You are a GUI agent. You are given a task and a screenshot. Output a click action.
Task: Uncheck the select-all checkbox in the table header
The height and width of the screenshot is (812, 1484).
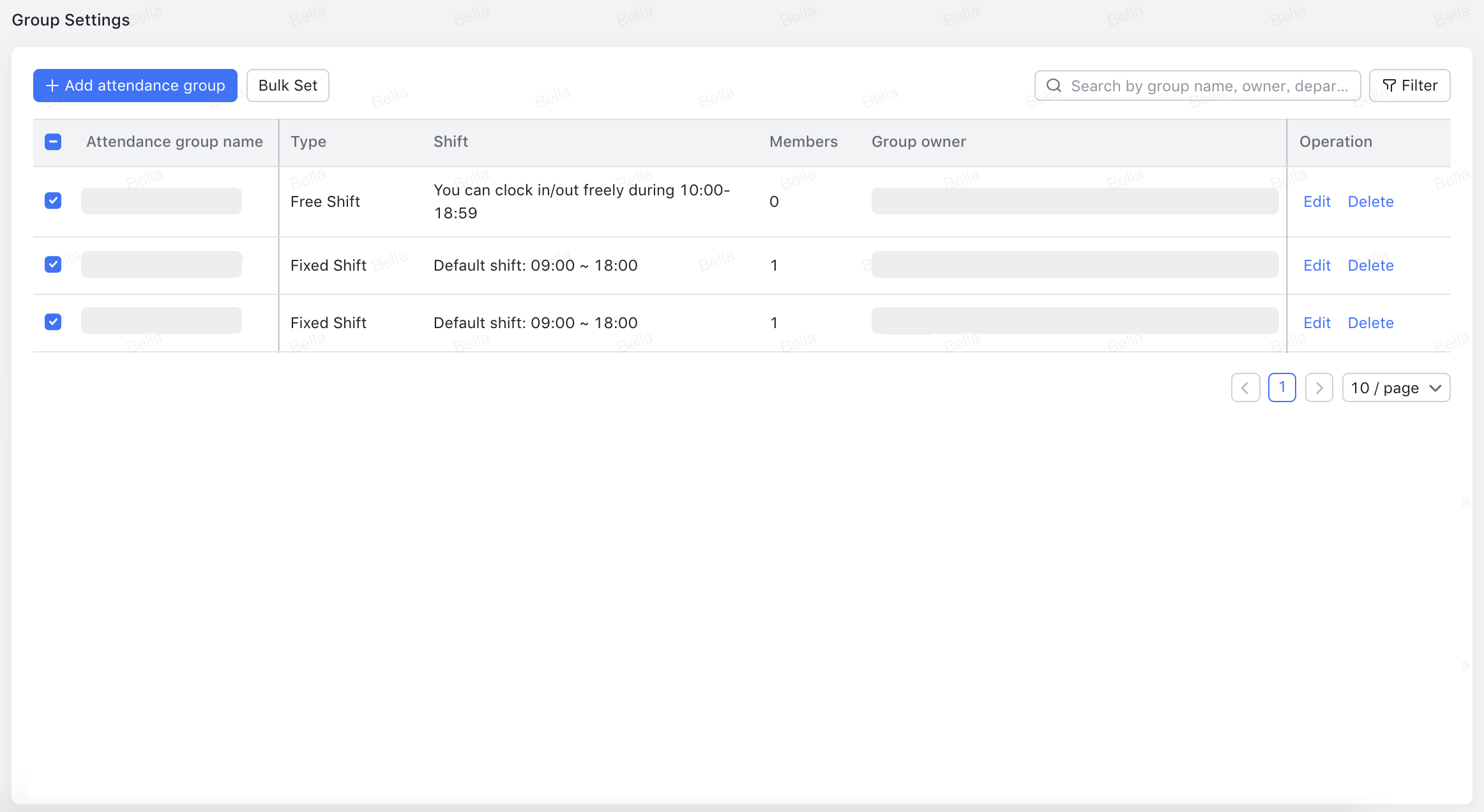(53, 142)
